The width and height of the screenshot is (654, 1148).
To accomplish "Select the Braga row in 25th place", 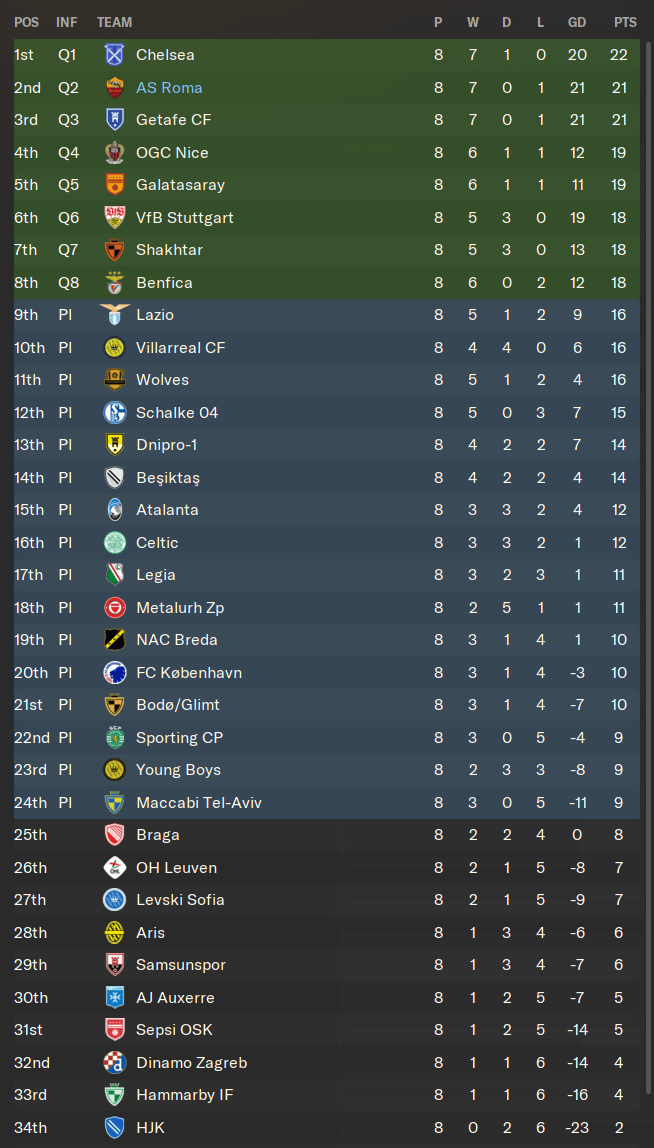I will (x=327, y=835).
